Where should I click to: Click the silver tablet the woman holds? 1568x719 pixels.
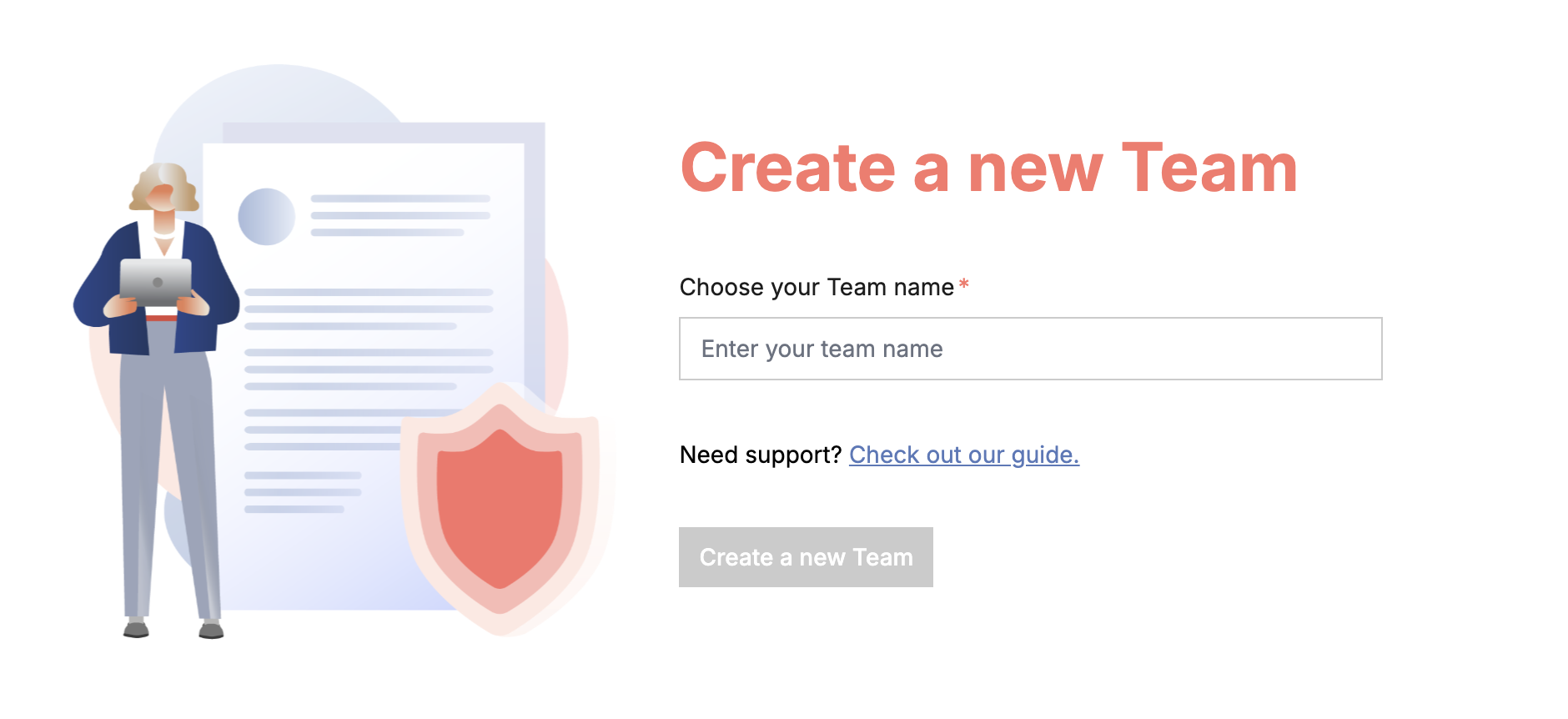156,282
